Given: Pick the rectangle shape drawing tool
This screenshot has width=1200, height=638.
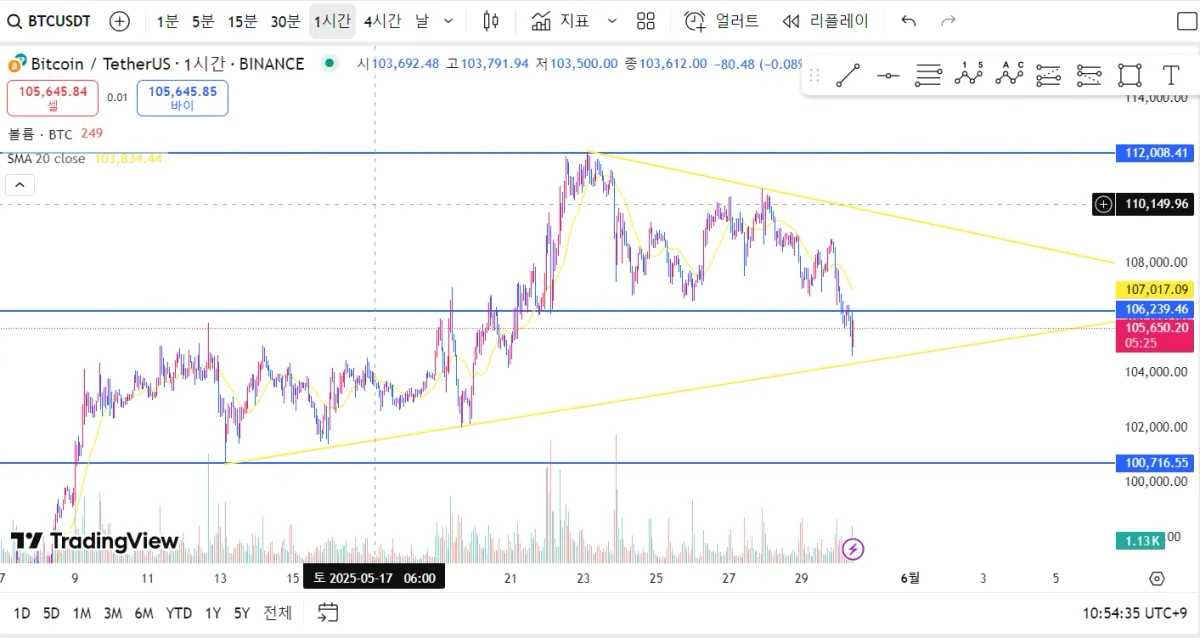Looking at the screenshot, I should pyautogui.click(x=1130, y=75).
